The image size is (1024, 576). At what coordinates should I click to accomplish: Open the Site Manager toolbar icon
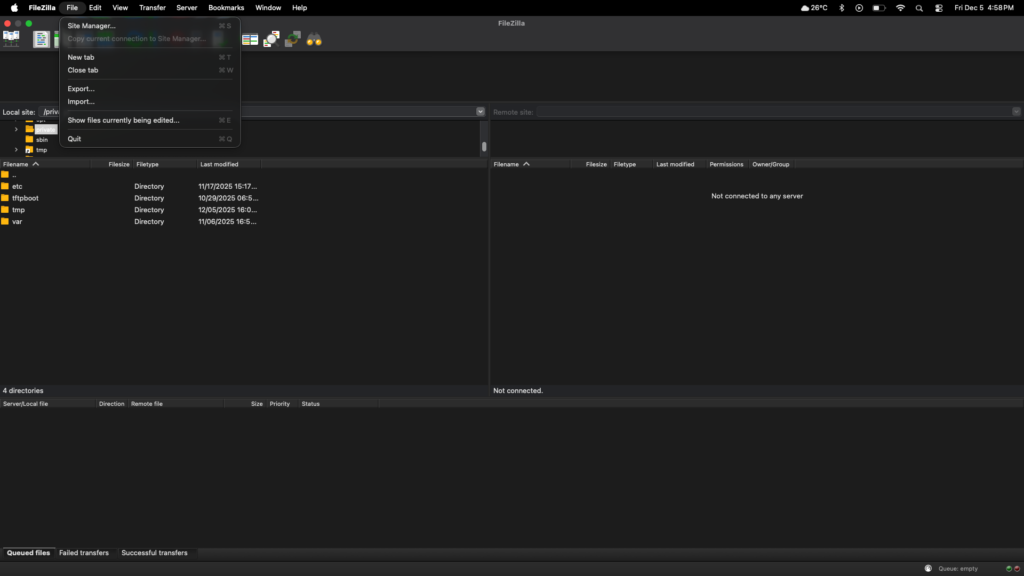pos(12,39)
